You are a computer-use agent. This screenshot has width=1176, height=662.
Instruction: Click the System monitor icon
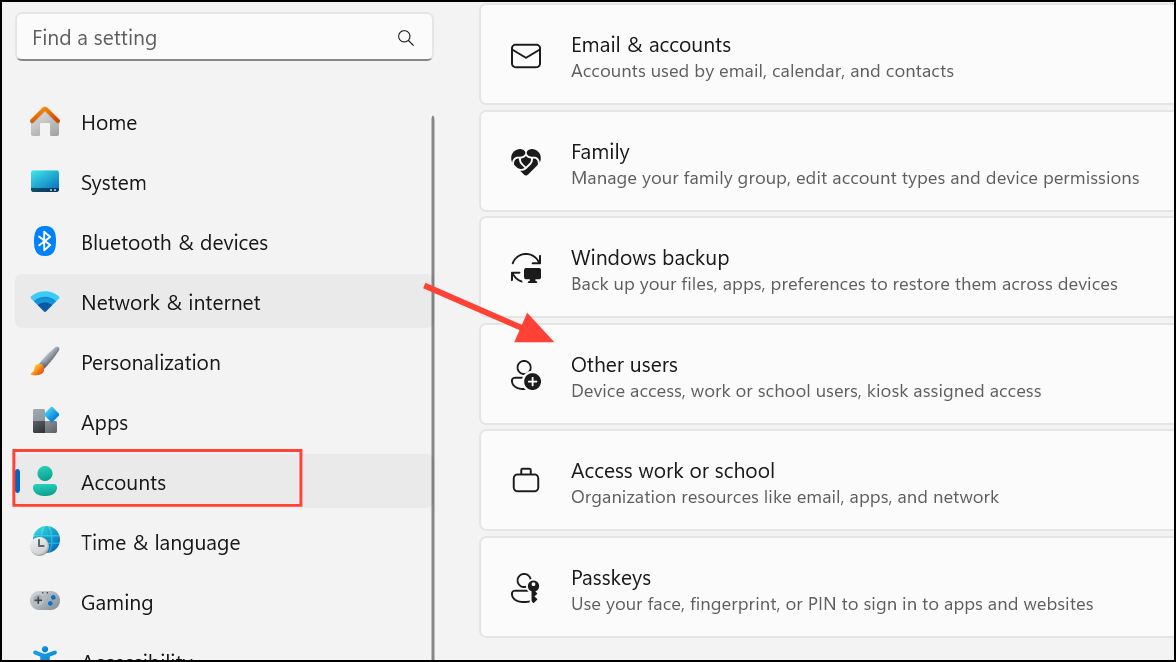point(45,181)
